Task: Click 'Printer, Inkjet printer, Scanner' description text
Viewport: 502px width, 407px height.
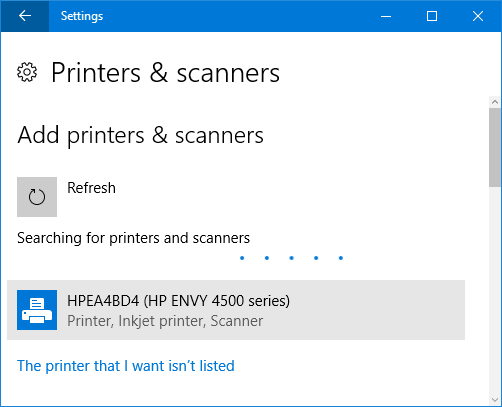Action: coord(165,321)
